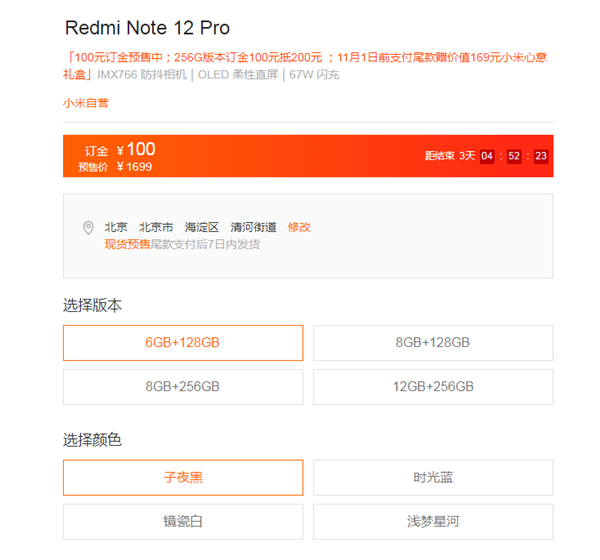600x560 pixels.
Task: Click the 北京市 city text
Action: click(156, 227)
